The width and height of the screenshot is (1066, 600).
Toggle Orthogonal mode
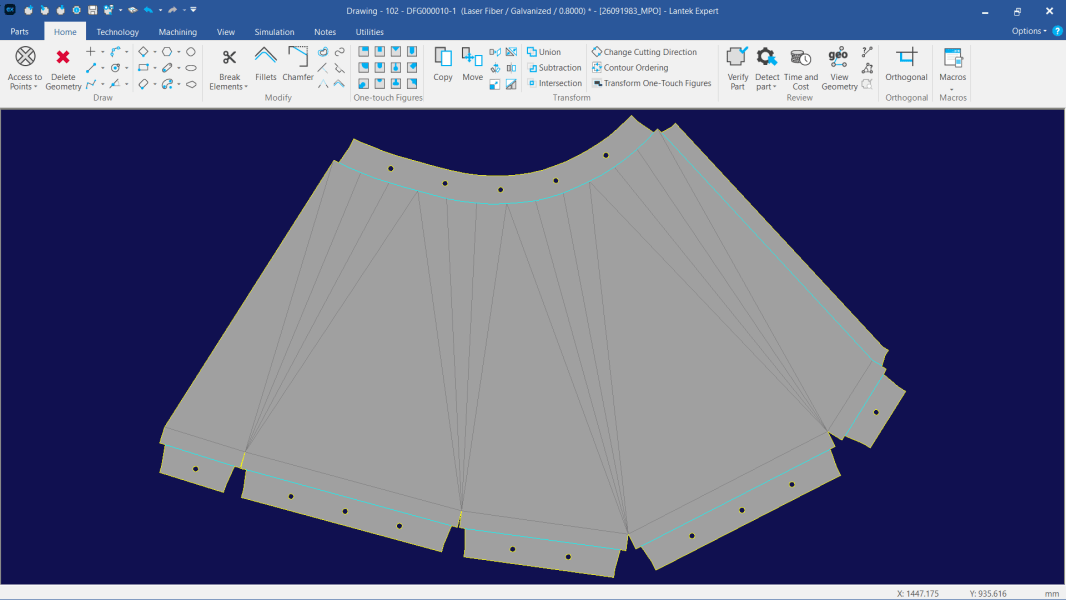906,57
